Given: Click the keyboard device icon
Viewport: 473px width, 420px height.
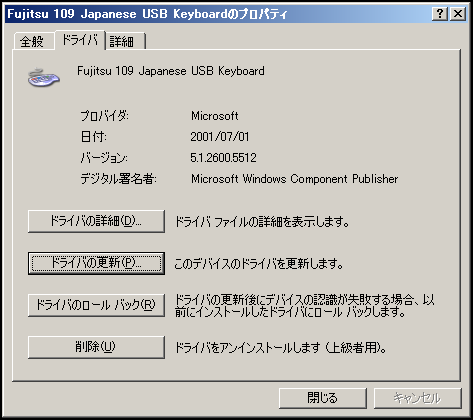Looking at the screenshot, I should tap(43, 78).
